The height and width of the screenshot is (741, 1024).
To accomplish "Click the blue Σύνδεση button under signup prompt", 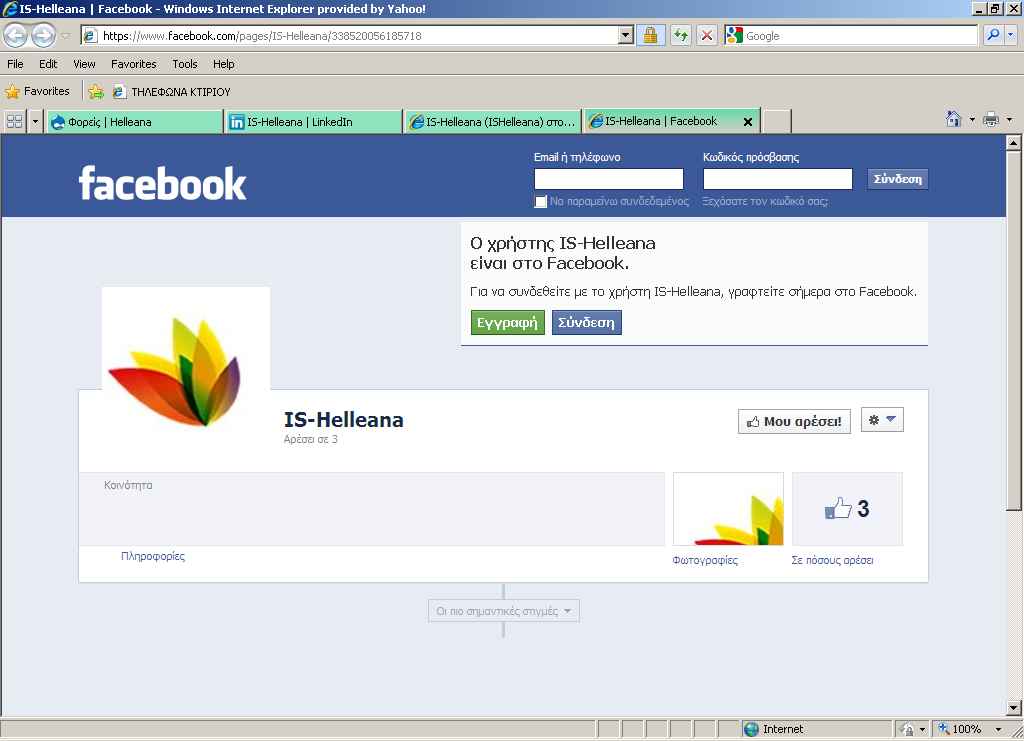I will click(x=586, y=323).
